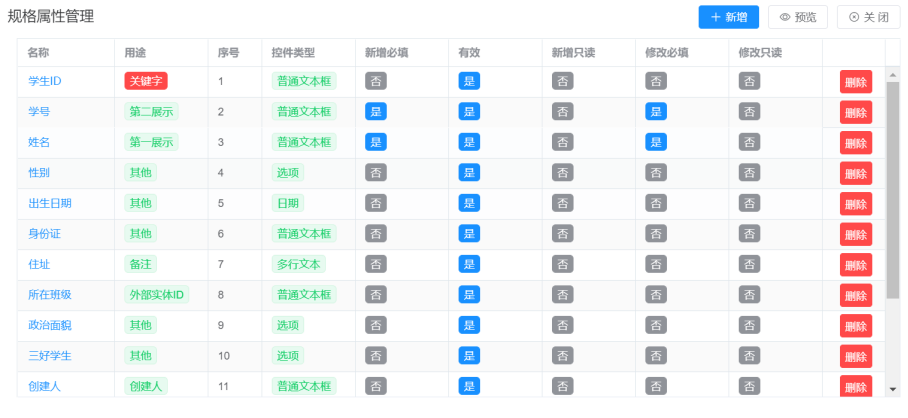Image resolution: width=908 pixels, height=418 pixels.
Task: Open the 学生ID attribute link
Action: (x=45, y=81)
